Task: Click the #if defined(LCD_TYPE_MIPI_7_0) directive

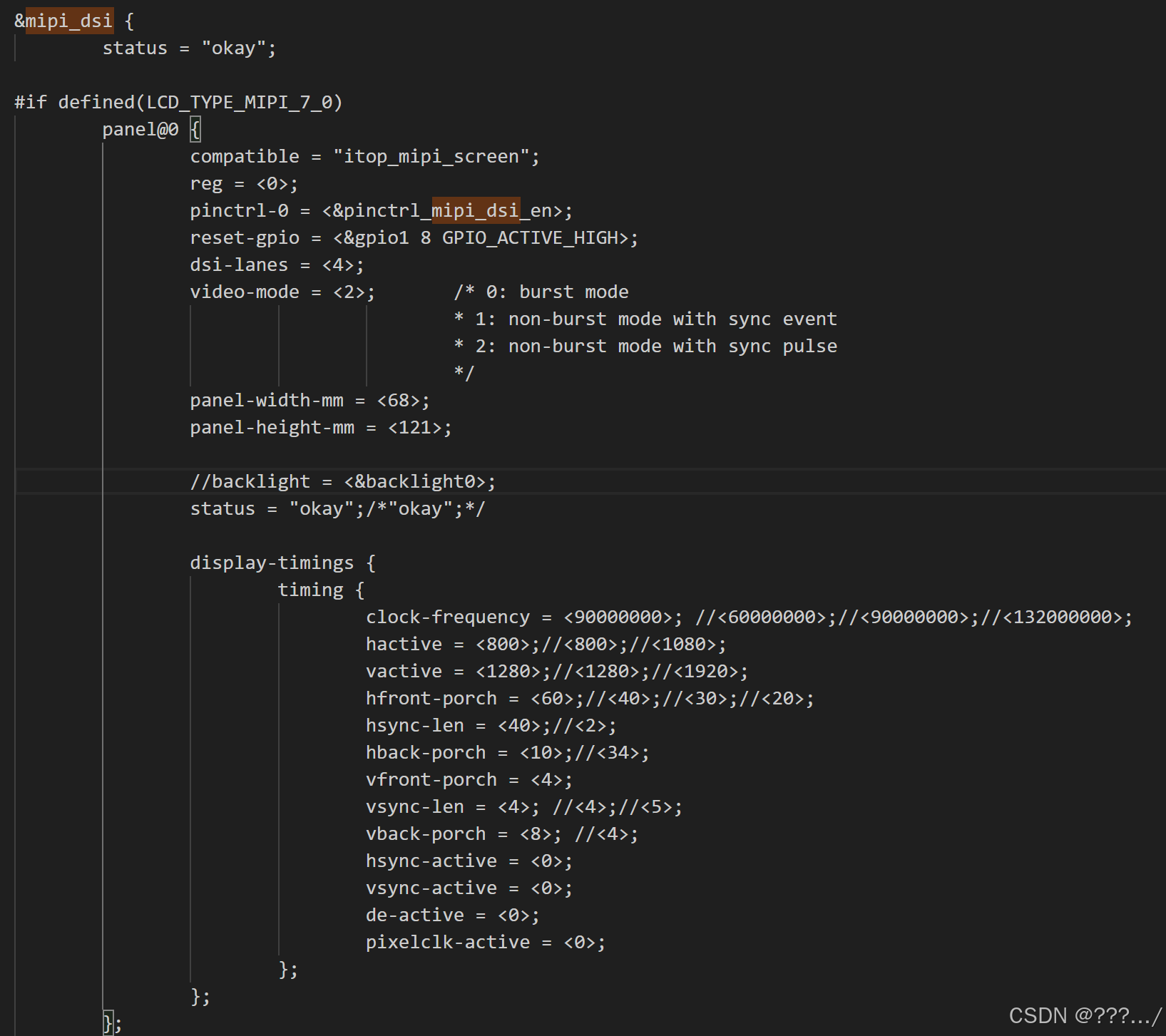Action: click(178, 102)
